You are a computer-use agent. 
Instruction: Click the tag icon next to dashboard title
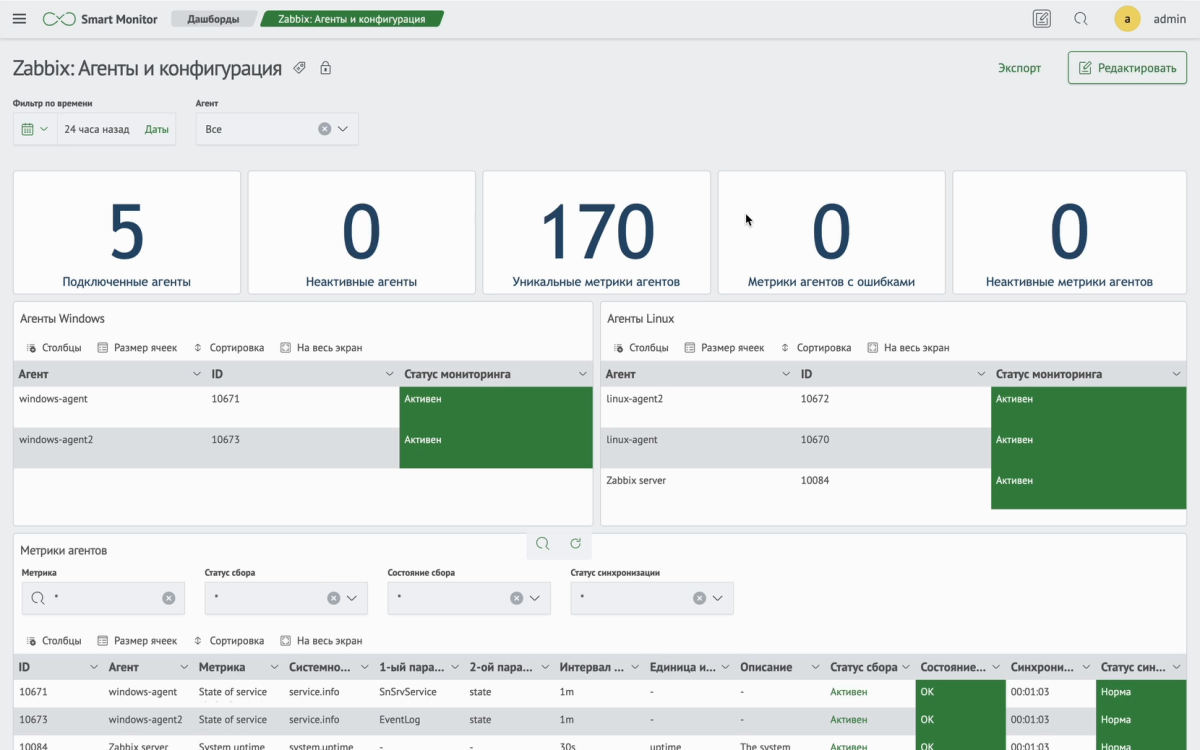(x=299, y=68)
